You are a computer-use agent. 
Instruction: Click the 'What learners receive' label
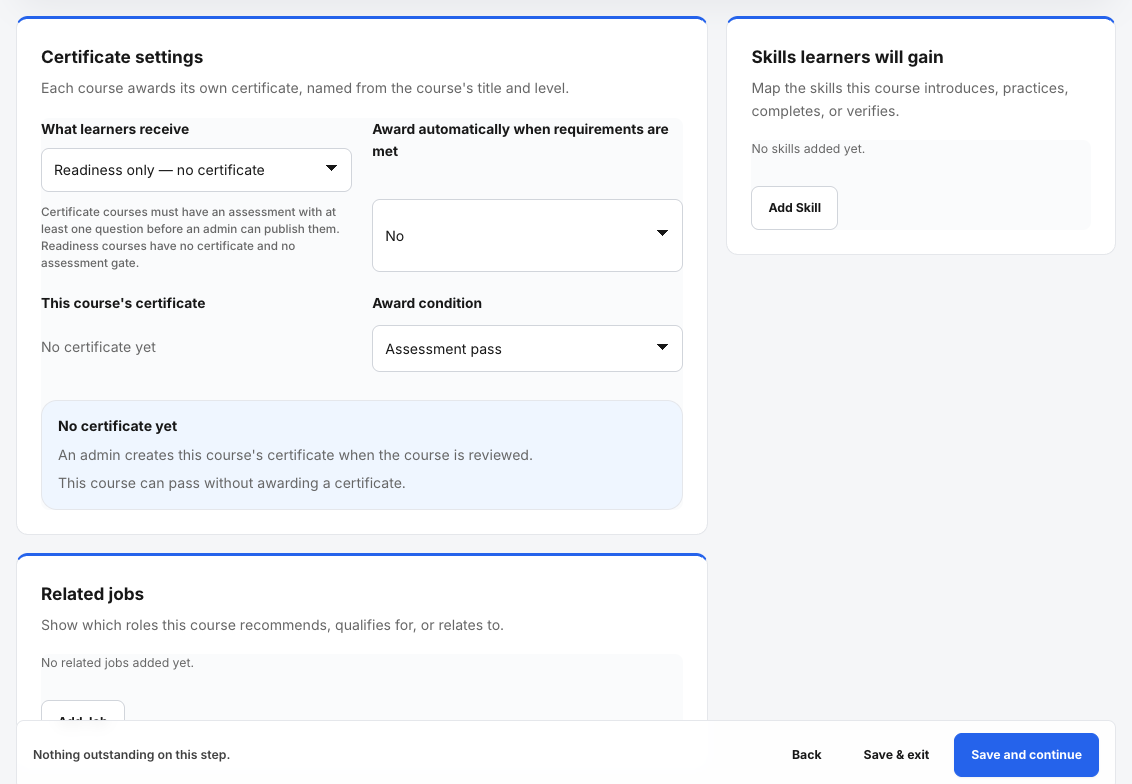coord(115,129)
